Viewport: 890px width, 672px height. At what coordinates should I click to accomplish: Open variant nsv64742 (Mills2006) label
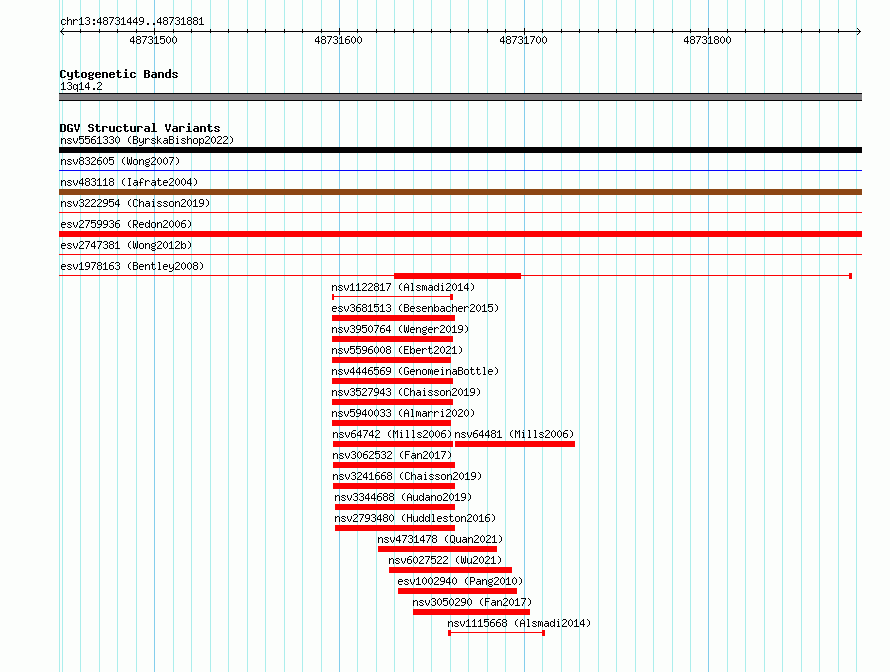click(x=392, y=434)
